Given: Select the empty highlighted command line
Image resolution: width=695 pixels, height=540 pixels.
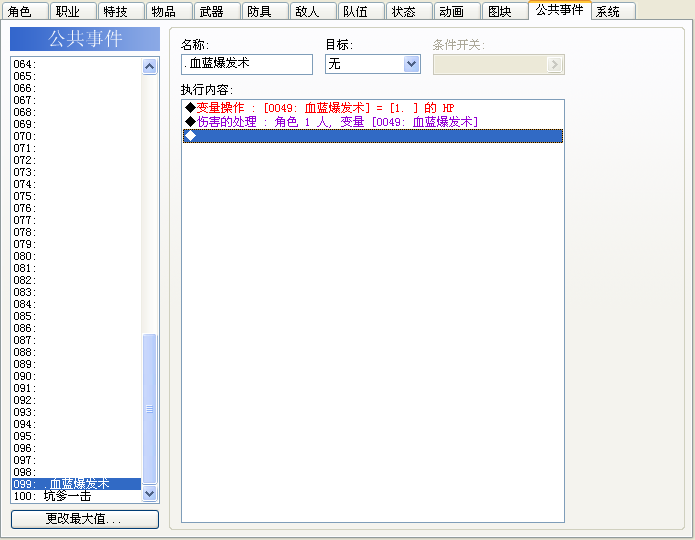Looking at the screenshot, I should click(x=373, y=136).
